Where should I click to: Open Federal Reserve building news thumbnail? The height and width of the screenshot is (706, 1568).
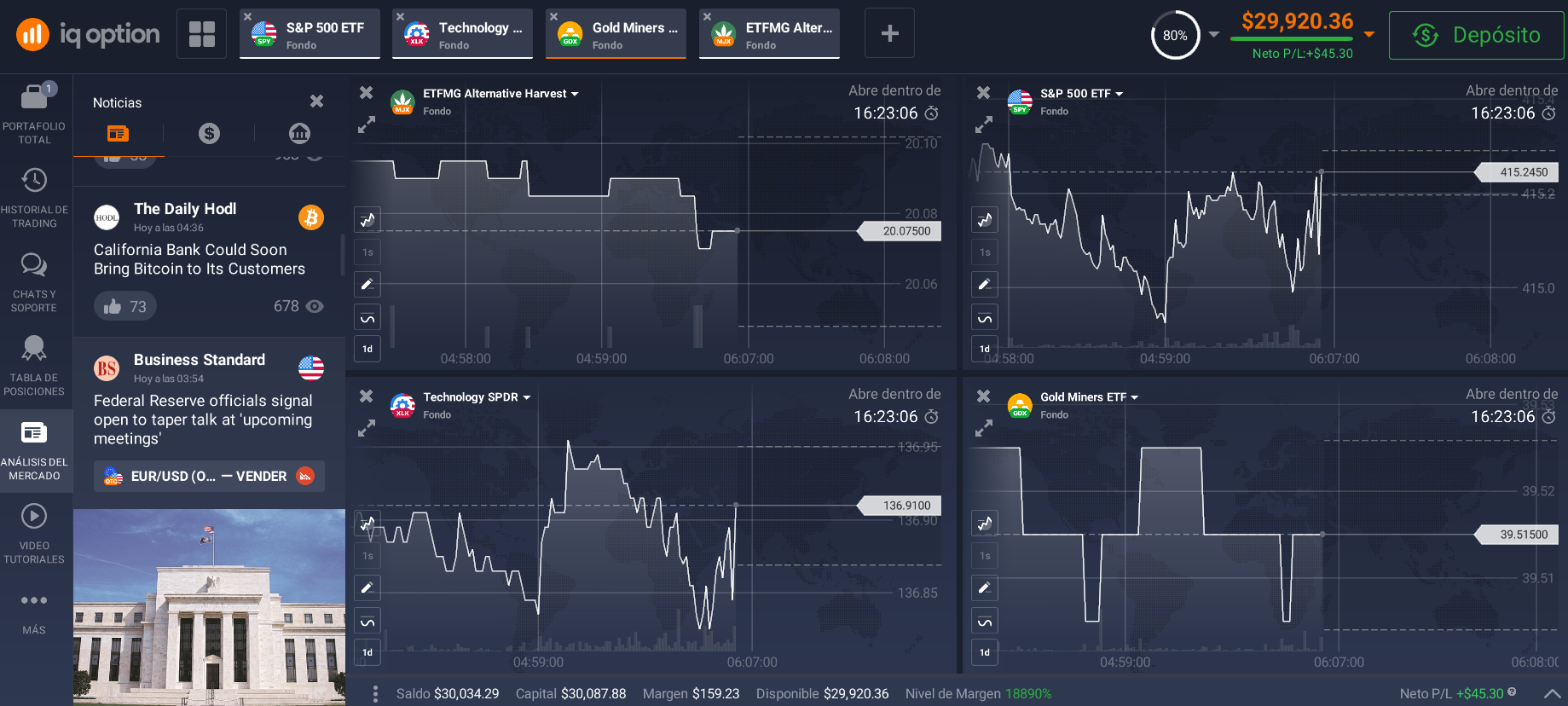[x=209, y=607]
